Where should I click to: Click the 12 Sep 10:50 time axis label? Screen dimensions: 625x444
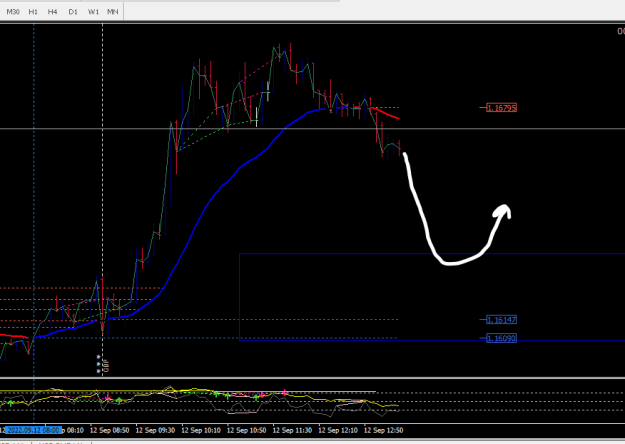(246, 430)
